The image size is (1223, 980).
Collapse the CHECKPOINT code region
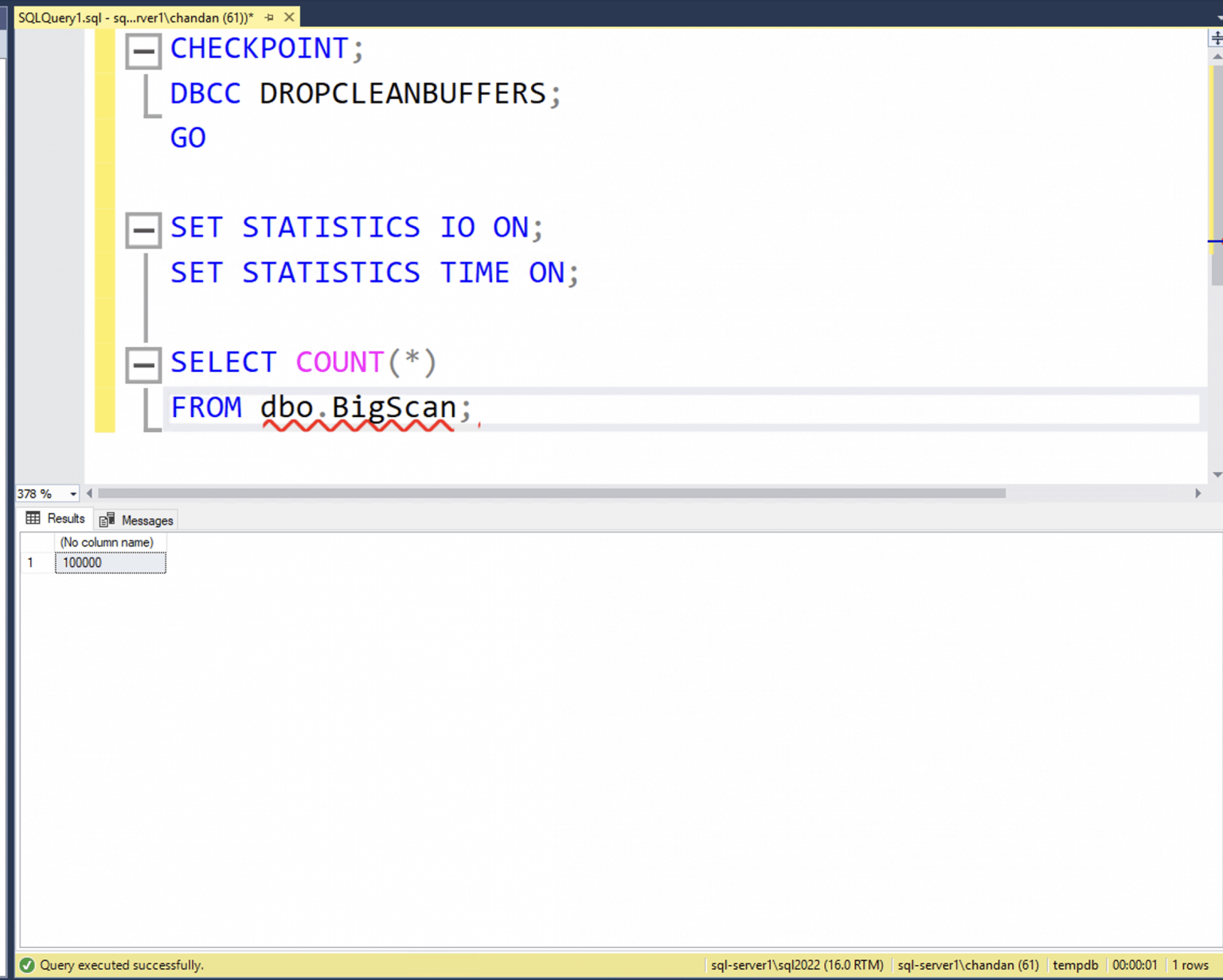143,50
